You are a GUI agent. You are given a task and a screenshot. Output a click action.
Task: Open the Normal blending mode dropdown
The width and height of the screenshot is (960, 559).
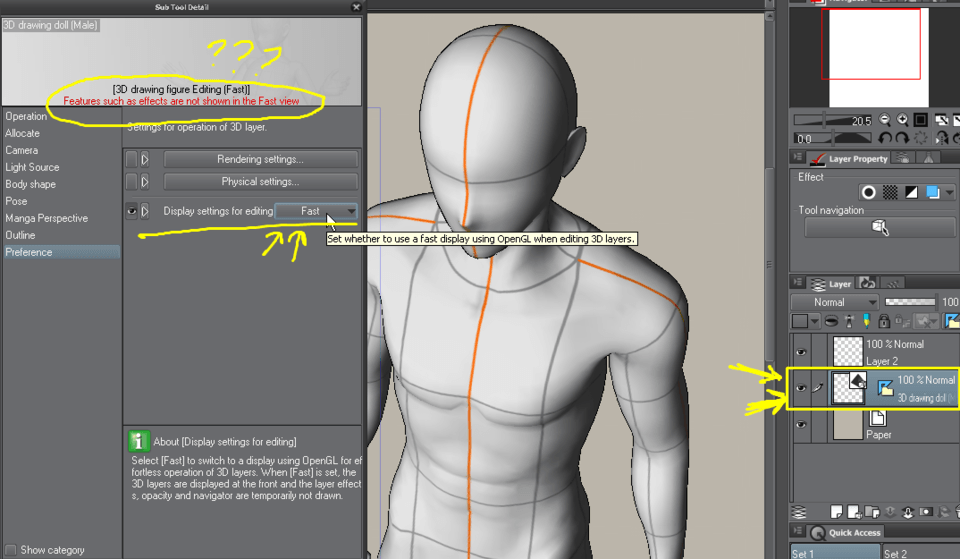pos(834,302)
